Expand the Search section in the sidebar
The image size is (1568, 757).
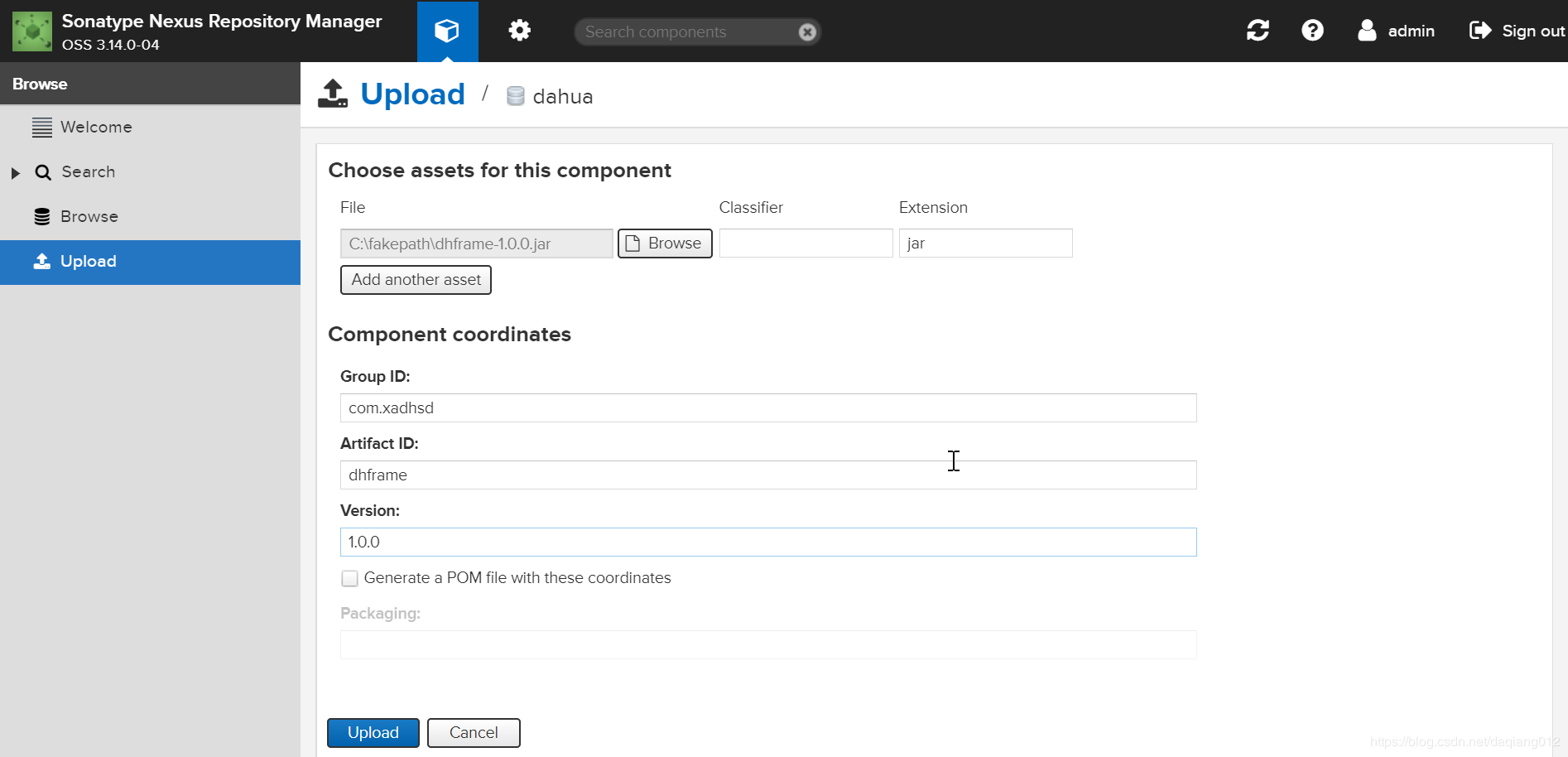pyautogui.click(x=14, y=172)
